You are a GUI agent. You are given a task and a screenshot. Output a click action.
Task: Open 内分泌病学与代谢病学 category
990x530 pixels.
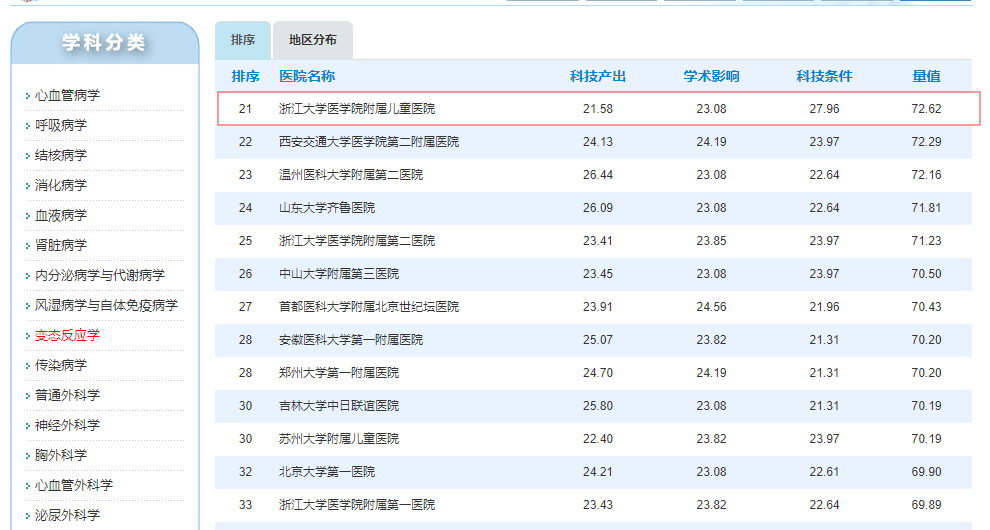pos(100,275)
